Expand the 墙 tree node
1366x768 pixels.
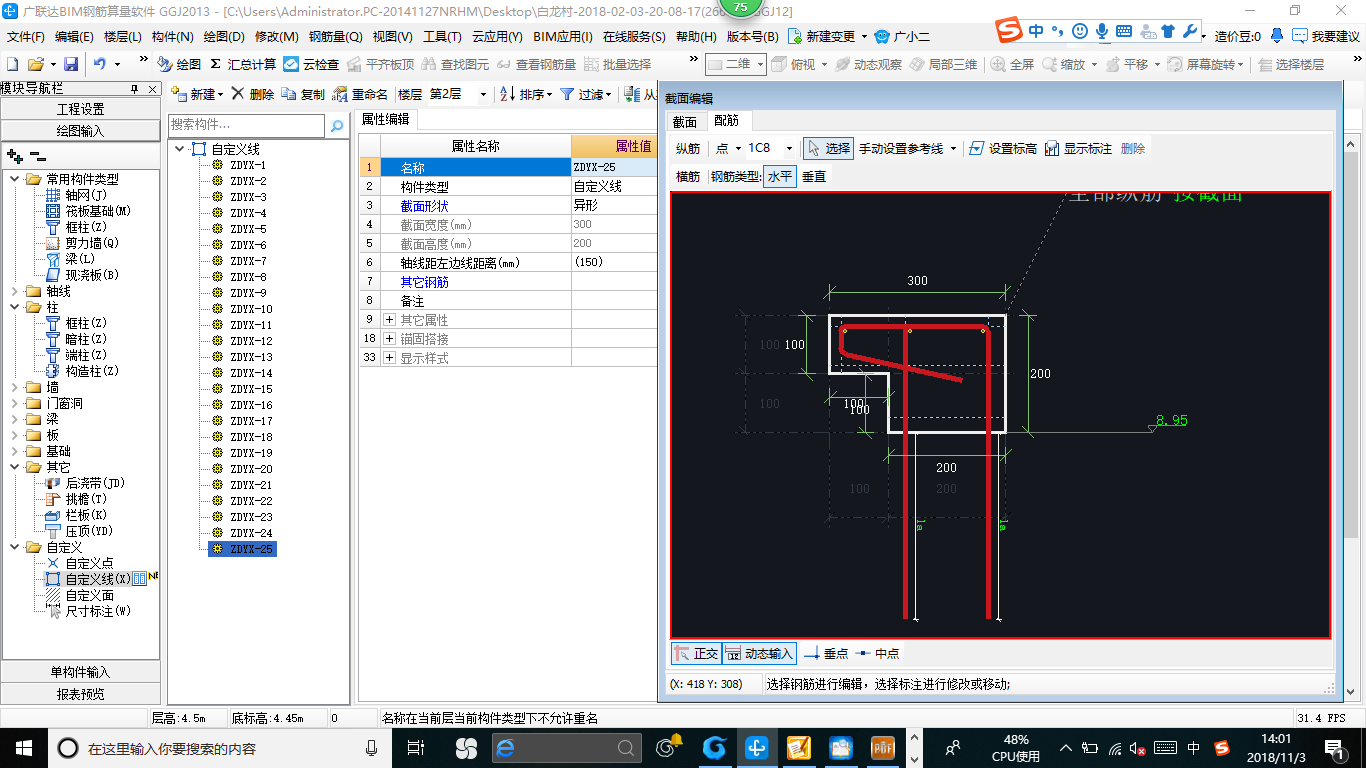(15, 387)
